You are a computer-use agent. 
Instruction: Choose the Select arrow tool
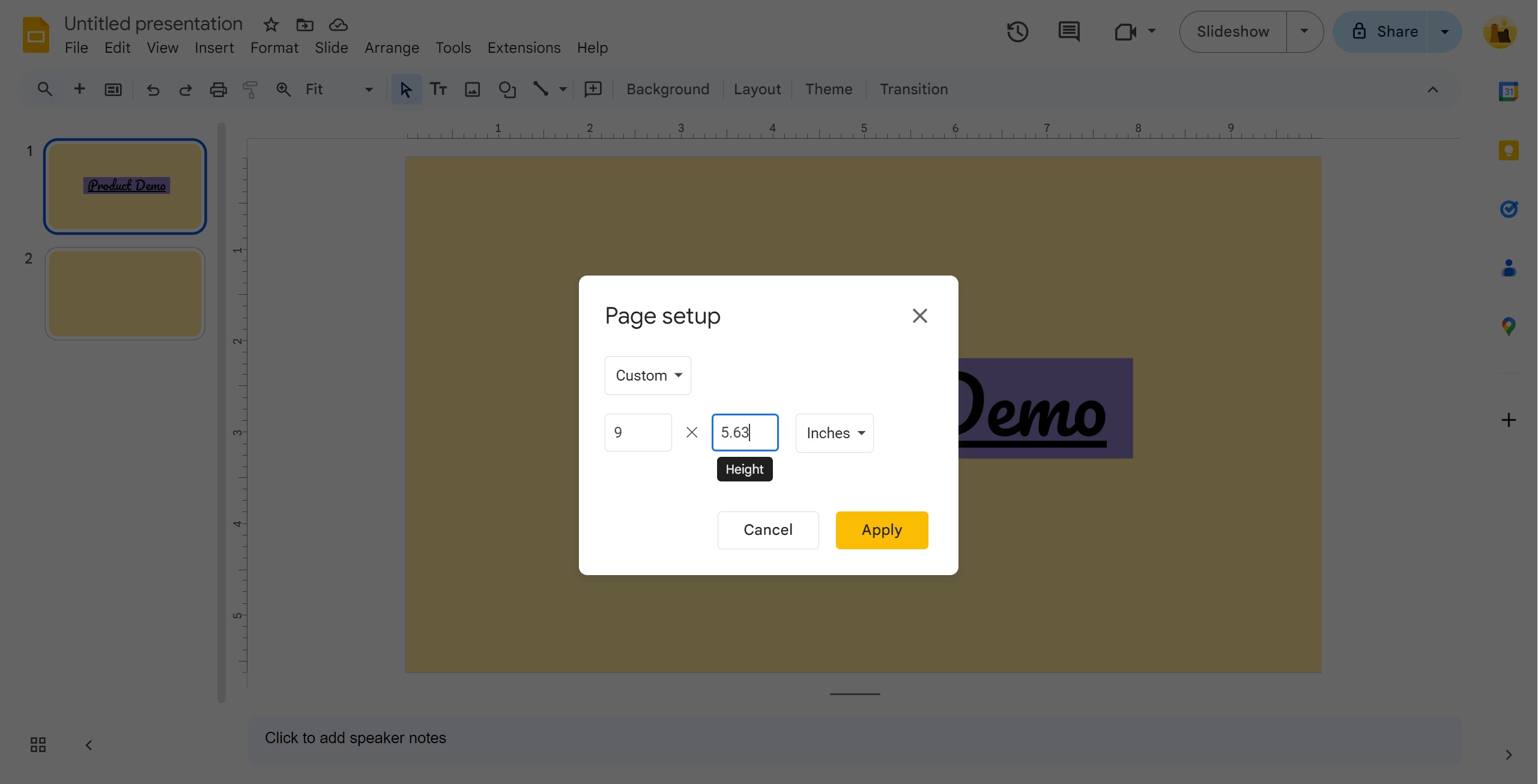click(x=406, y=89)
